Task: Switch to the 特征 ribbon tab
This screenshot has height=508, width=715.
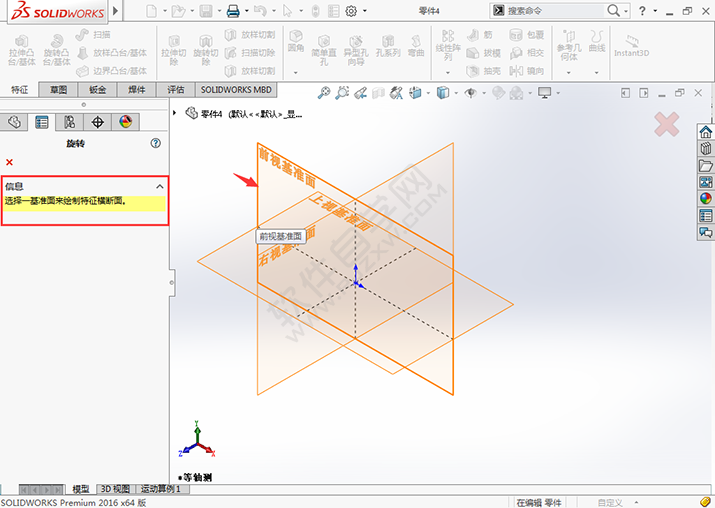Action: click(x=19, y=90)
